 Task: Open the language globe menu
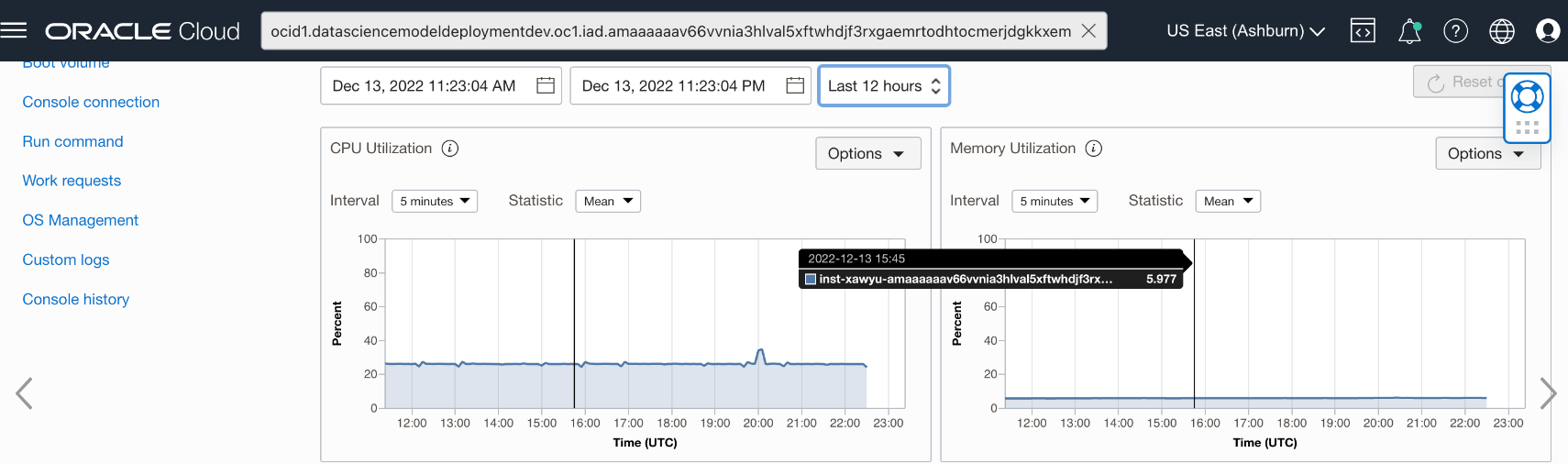click(1502, 31)
